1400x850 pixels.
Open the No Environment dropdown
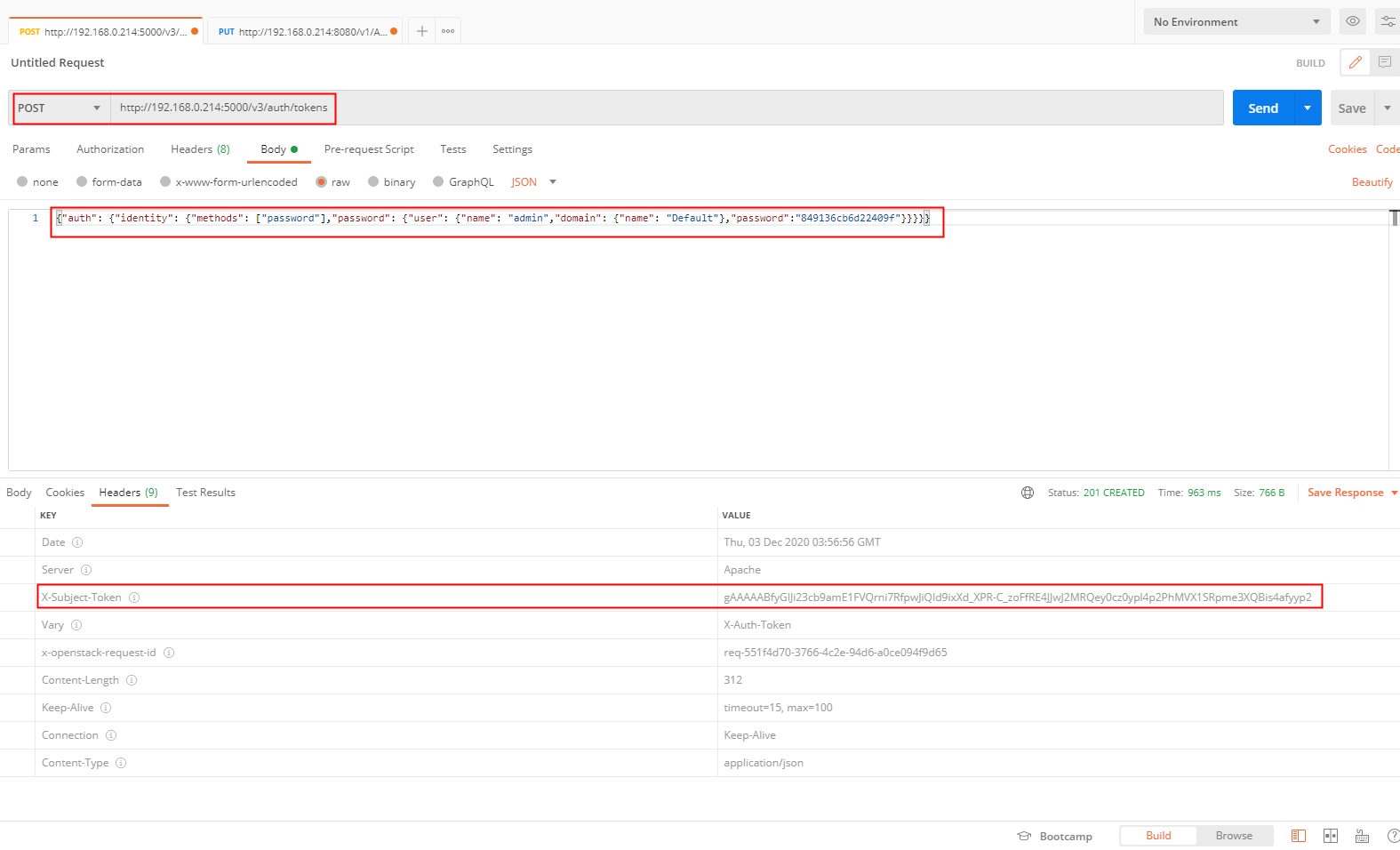[x=1236, y=21]
